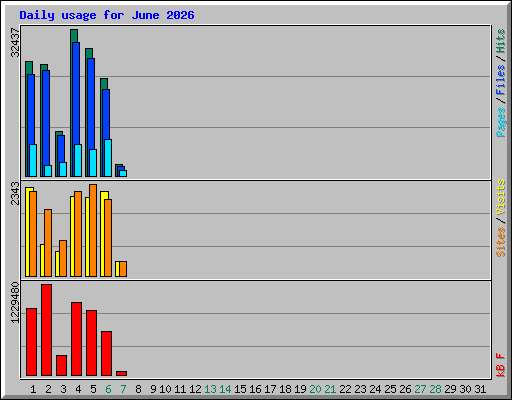Image resolution: width=512 pixels, height=400 pixels.
Task: Select the orange sites bar for day 5
Action: (93, 230)
